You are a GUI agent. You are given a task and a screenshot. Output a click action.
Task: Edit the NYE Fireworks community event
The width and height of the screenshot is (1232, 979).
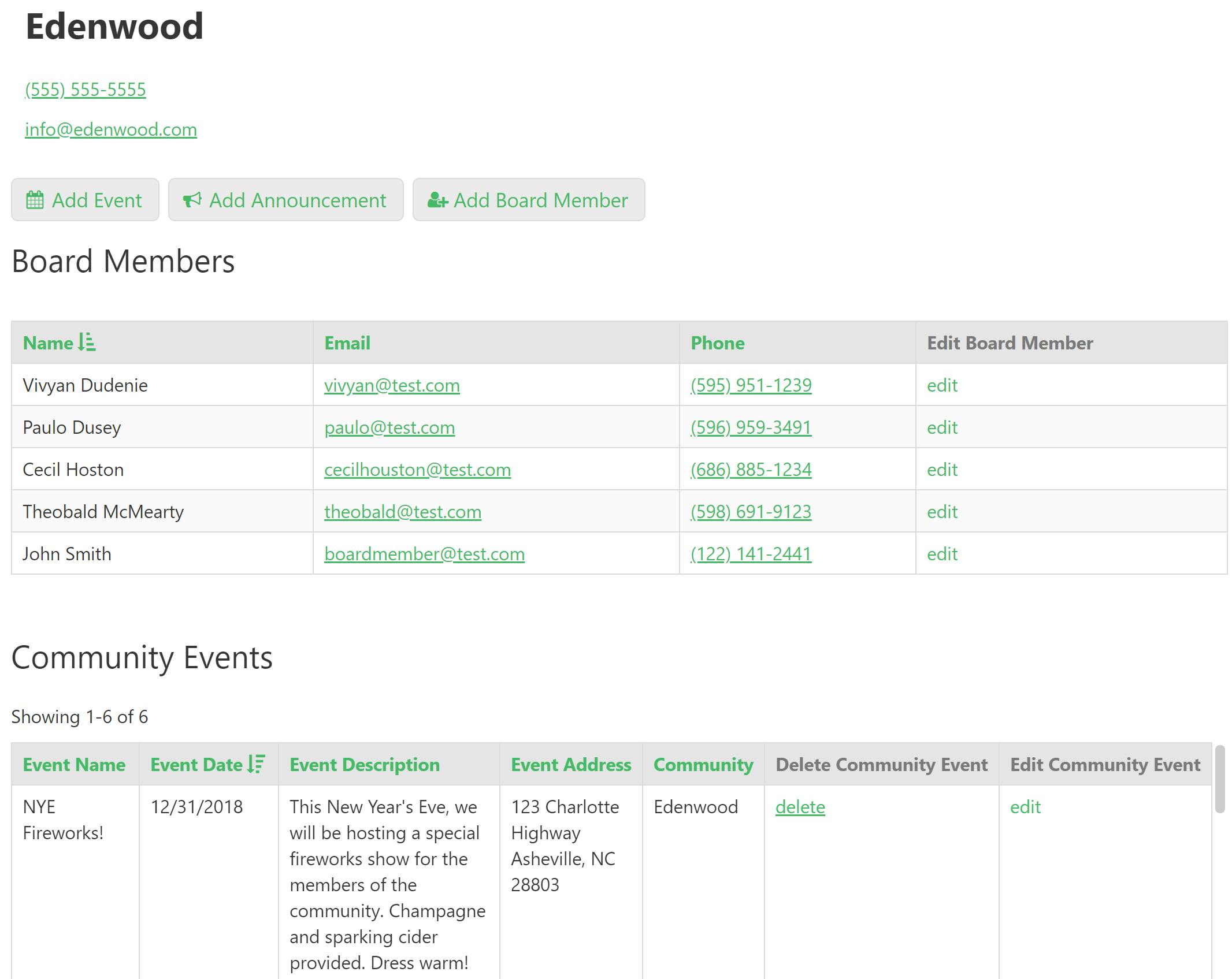tap(1025, 806)
